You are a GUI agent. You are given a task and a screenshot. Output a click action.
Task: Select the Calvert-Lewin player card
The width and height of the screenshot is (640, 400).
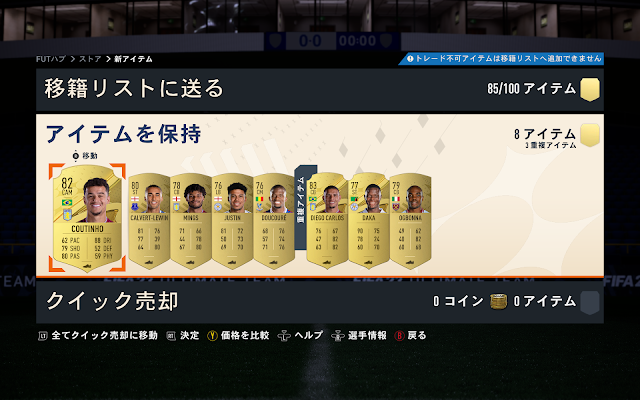149,221
